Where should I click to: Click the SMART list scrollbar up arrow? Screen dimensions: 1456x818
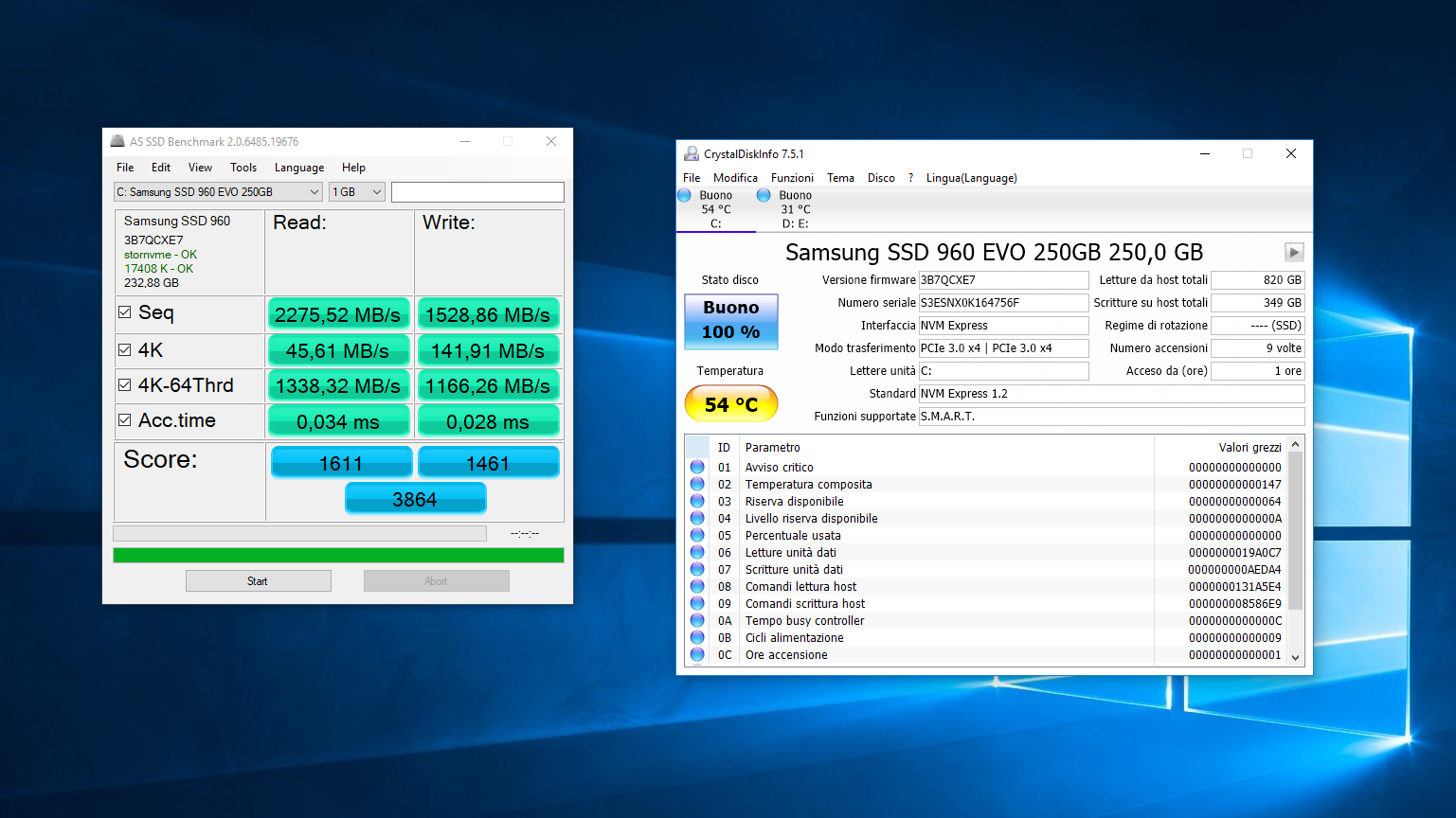tap(1295, 444)
